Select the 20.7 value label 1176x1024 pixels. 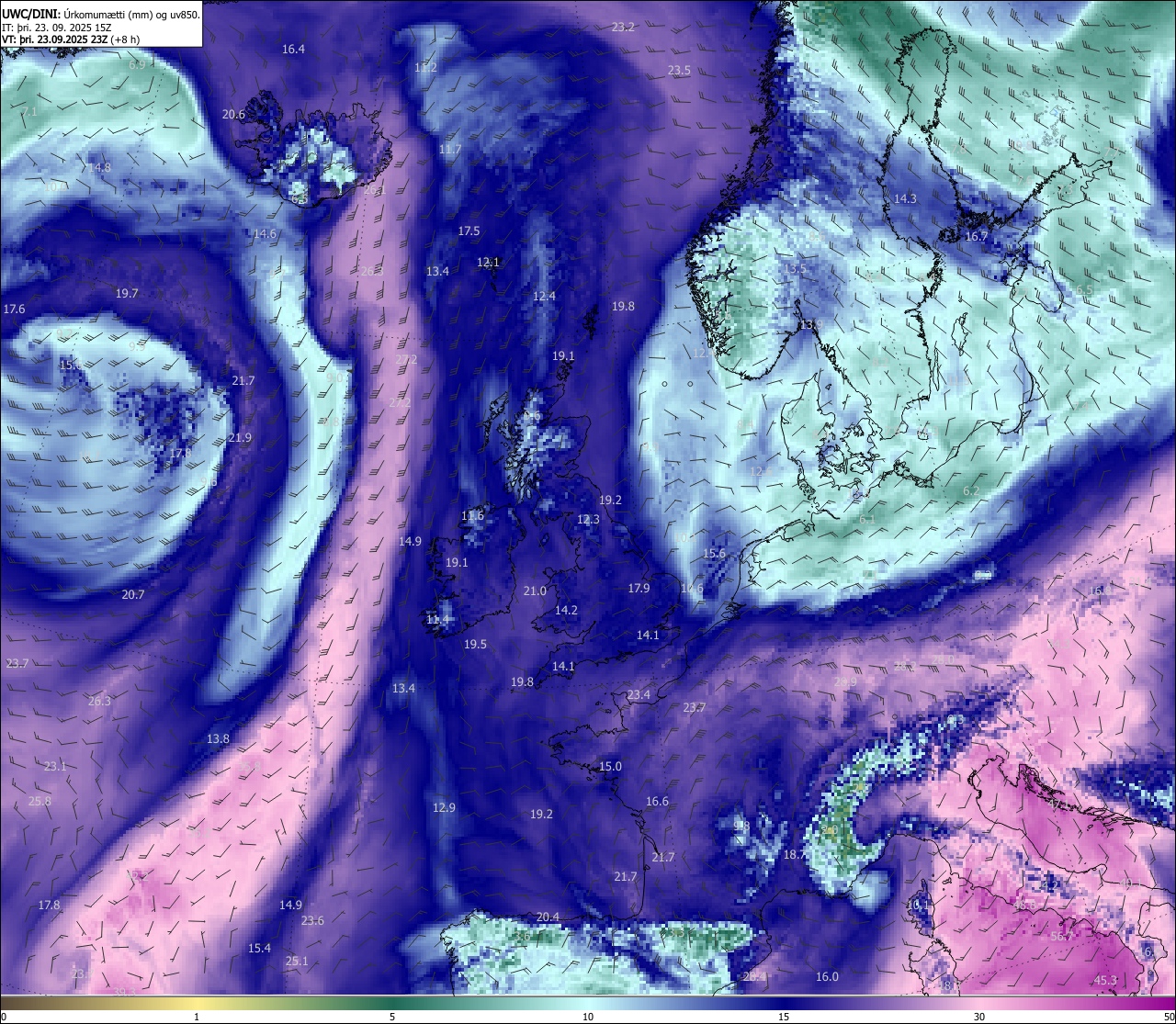(x=133, y=595)
